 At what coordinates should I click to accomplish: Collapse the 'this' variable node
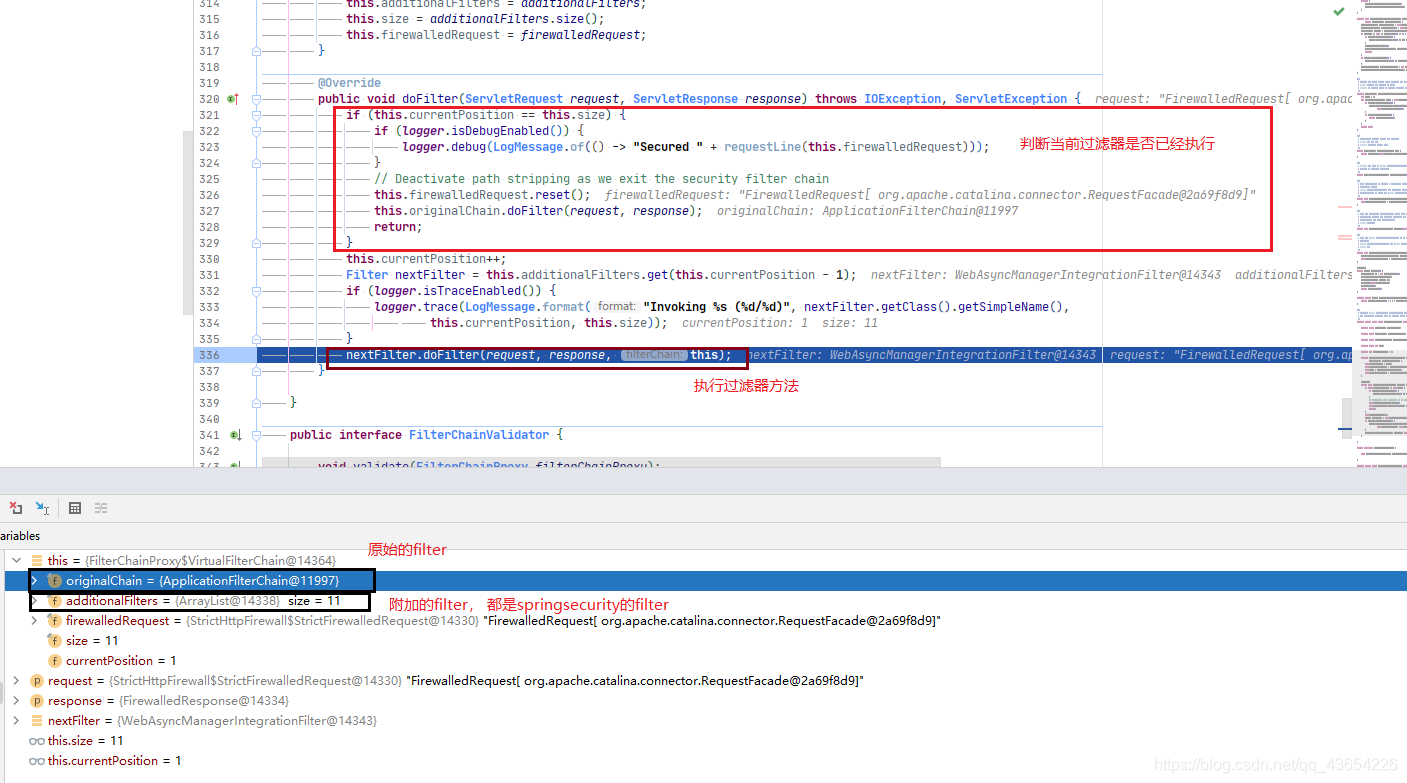click(x=16, y=561)
